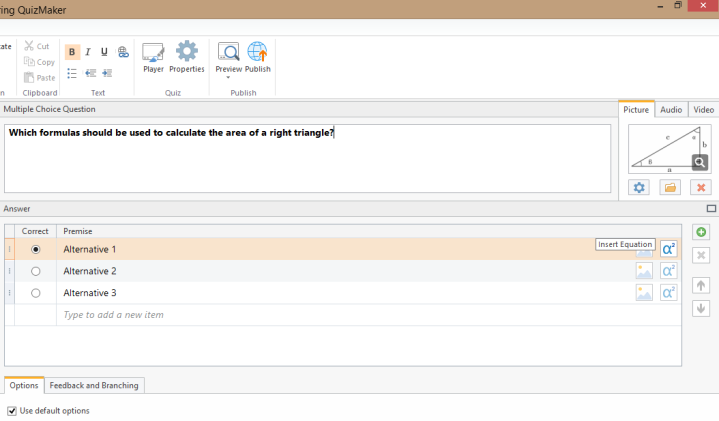Grab the drag handle of Alternative 3 row
The image size is (719, 421).
10,293
